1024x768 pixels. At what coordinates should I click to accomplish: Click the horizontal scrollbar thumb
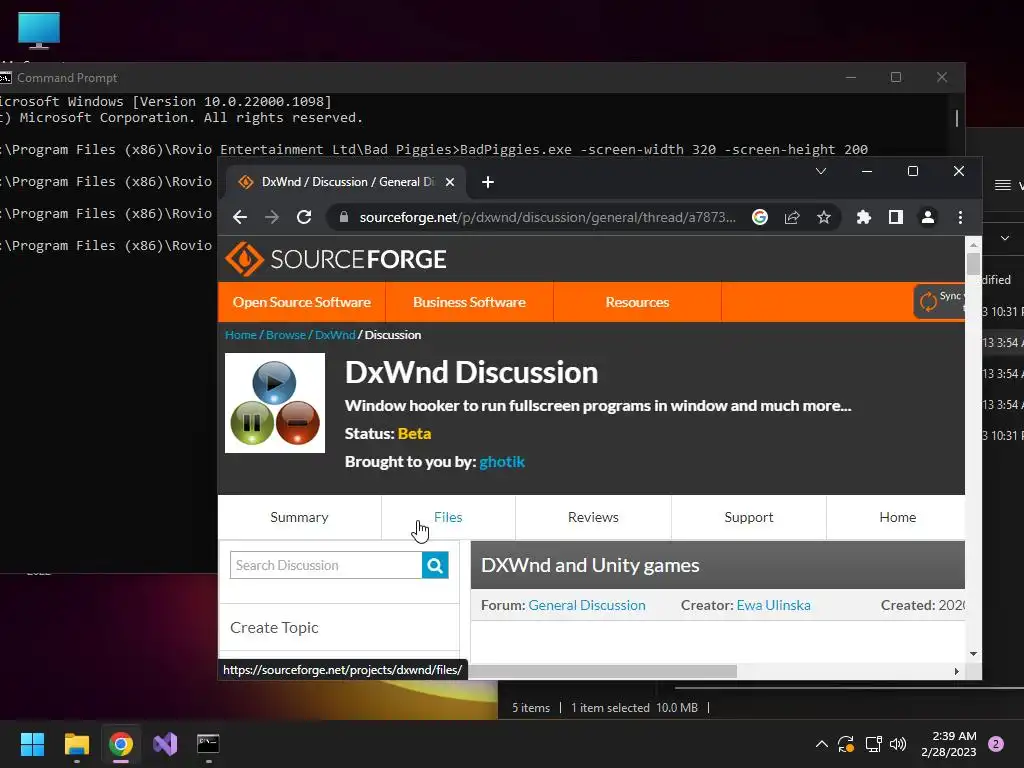point(603,671)
